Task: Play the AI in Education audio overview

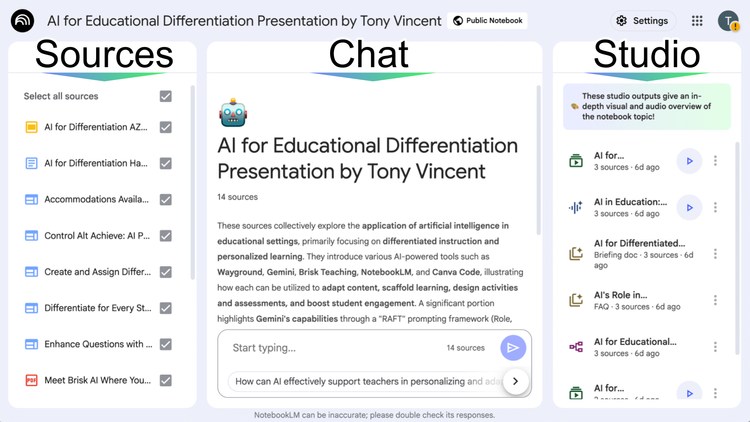Action: (689, 208)
